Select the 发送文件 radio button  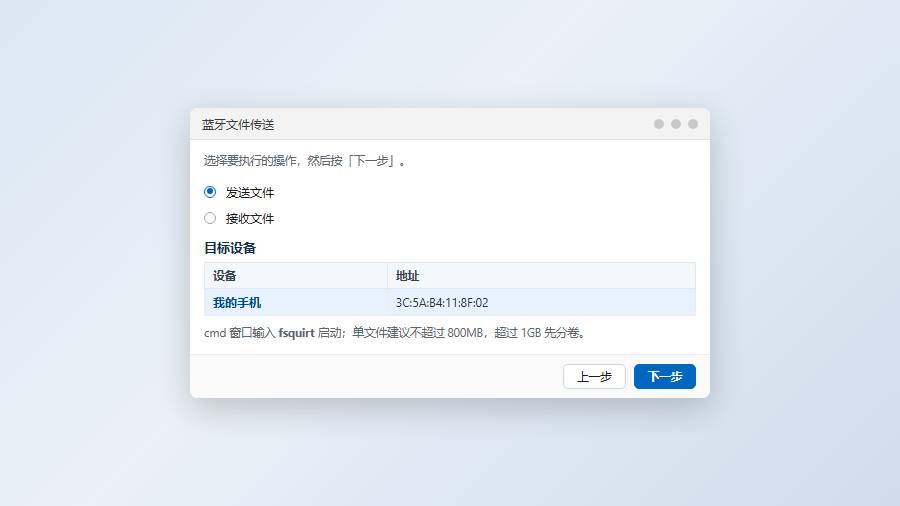tap(210, 192)
